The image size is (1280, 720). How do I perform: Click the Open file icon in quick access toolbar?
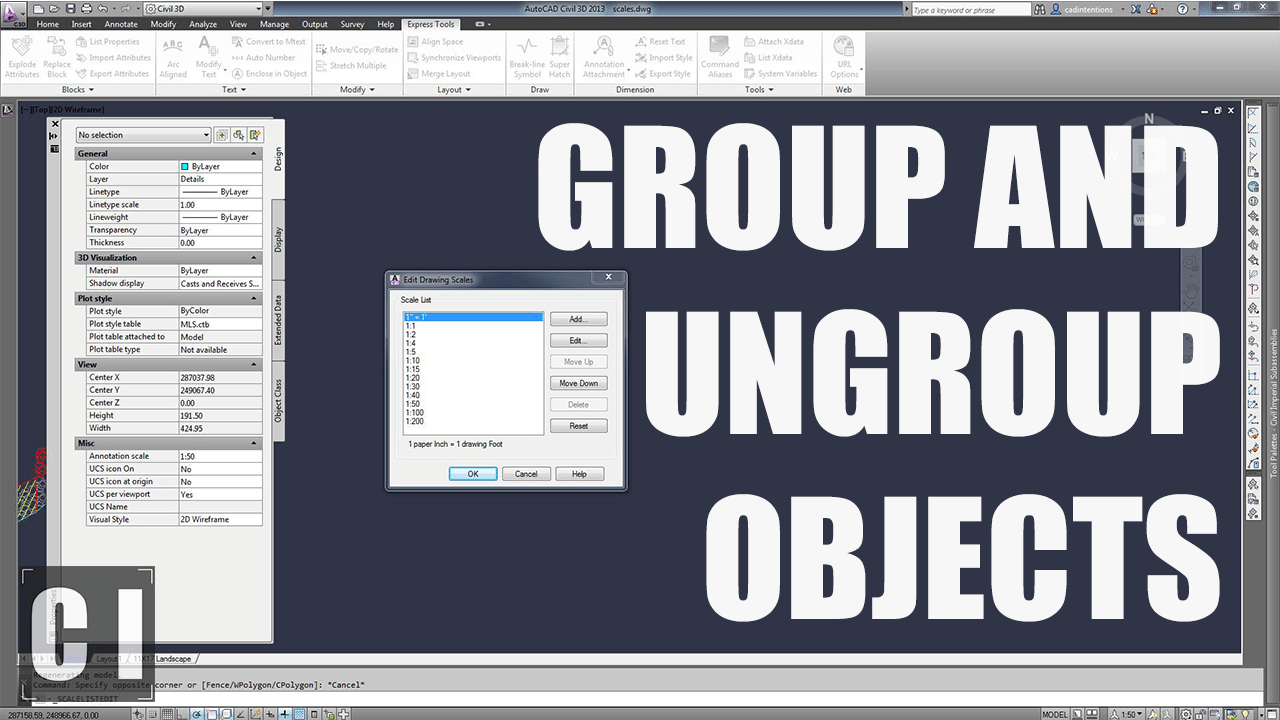pos(54,8)
